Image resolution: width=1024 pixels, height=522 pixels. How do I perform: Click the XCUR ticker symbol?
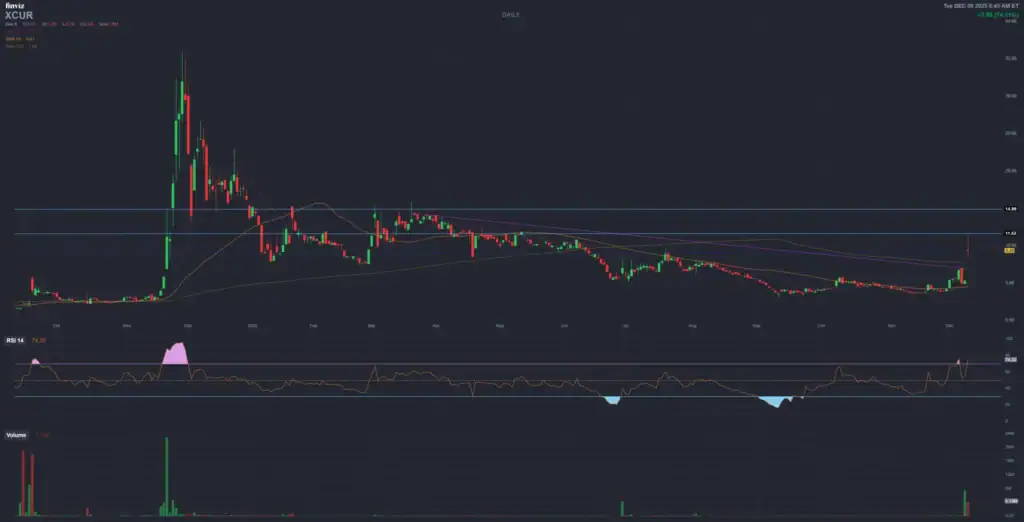tap(18, 15)
